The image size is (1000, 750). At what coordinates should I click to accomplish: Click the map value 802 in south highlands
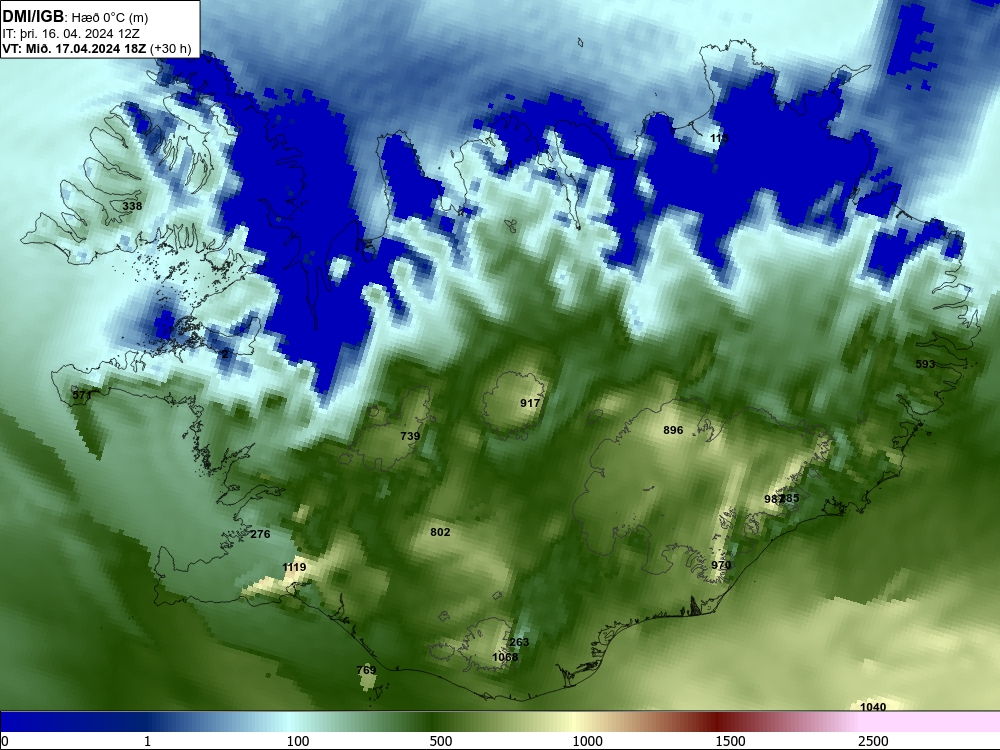click(440, 532)
